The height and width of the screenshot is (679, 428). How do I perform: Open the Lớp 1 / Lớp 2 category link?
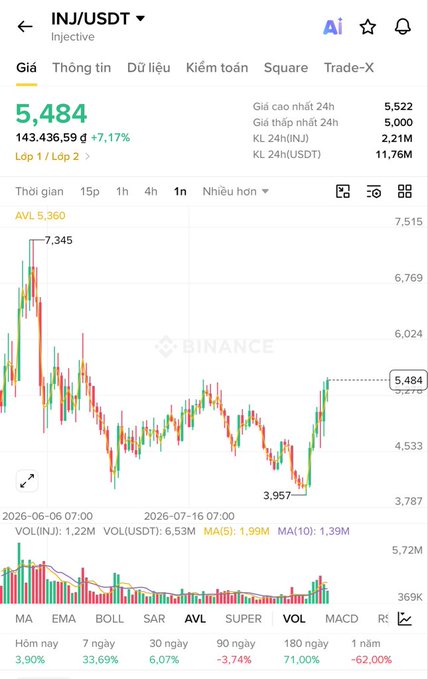(x=52, y=156)
